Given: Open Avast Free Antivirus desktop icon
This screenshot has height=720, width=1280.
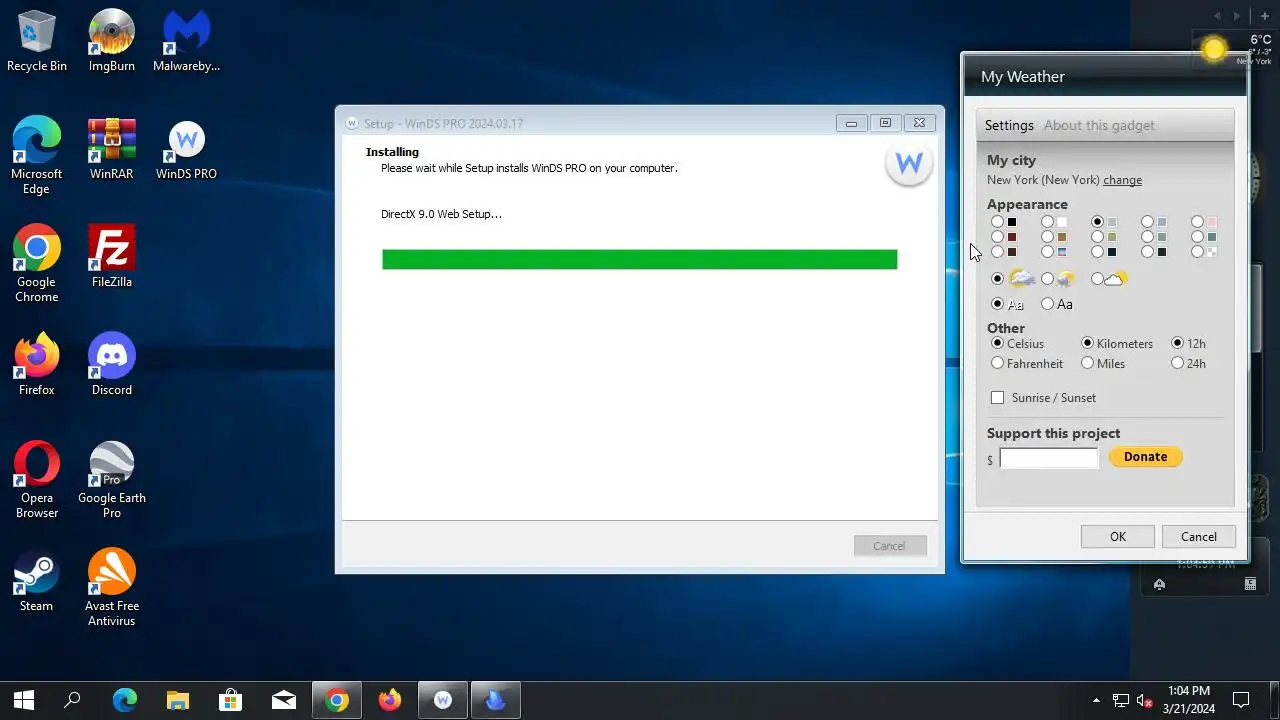Looking at the screenshot, I should (112, 587).
